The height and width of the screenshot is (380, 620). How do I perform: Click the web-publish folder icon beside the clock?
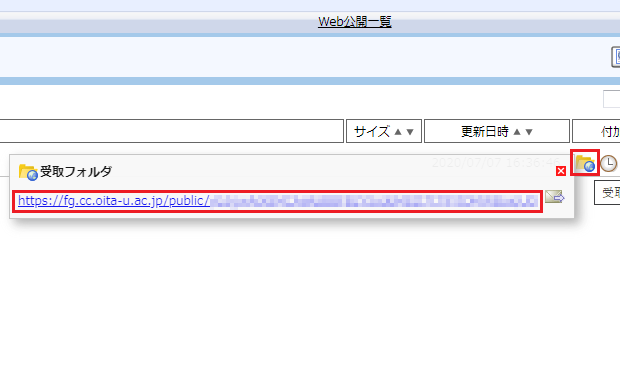click(x=585, y=163)
